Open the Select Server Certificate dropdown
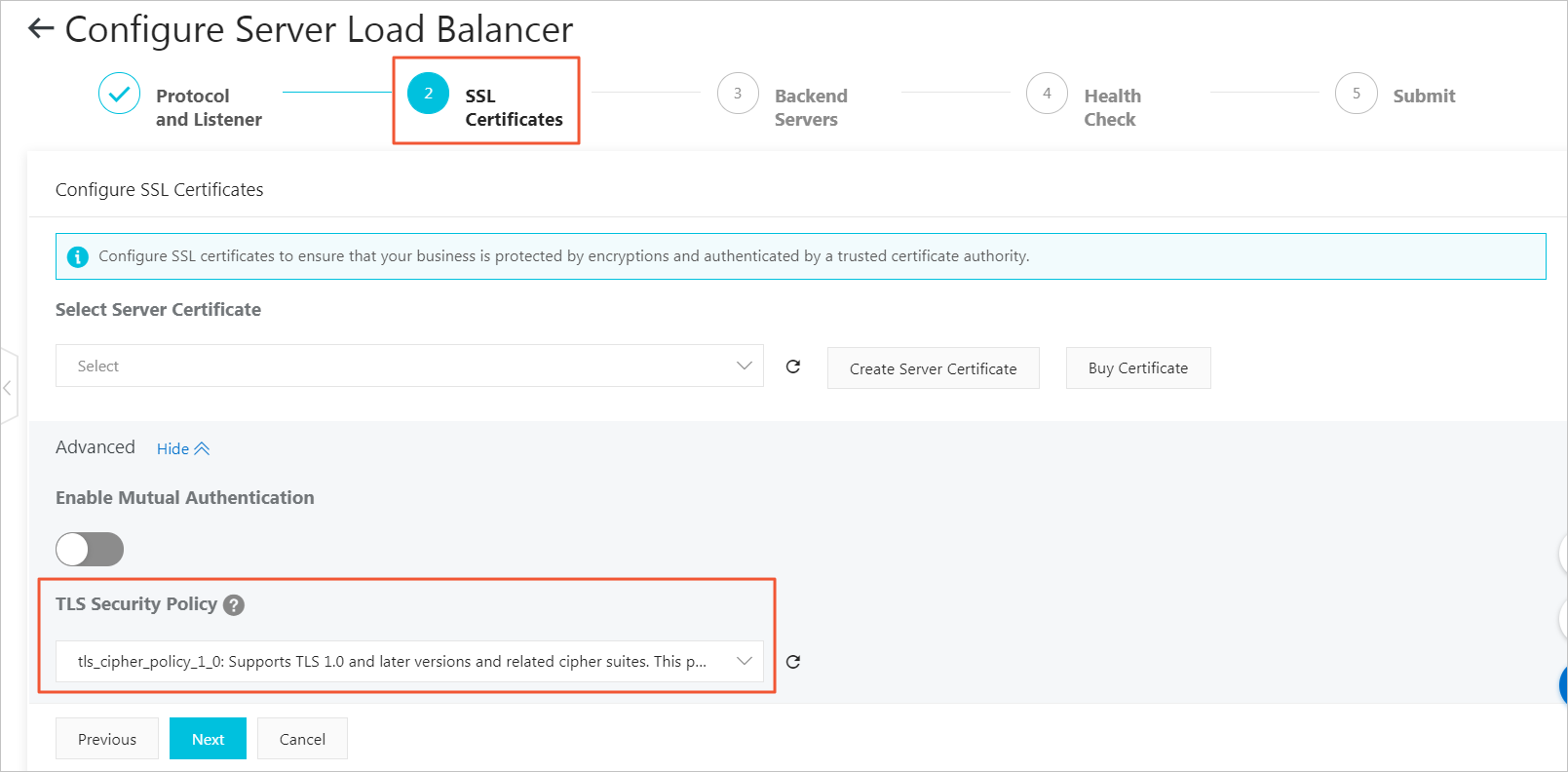Viewport: 1568px width, 772px height. (x=409, y=367)
